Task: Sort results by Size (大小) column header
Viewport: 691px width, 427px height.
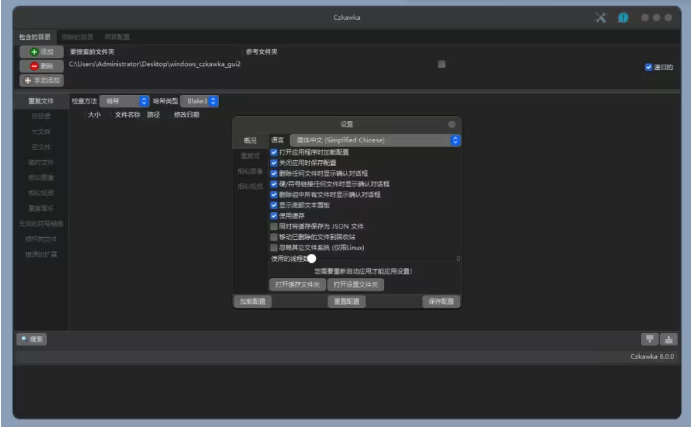Action: [94, 115]
